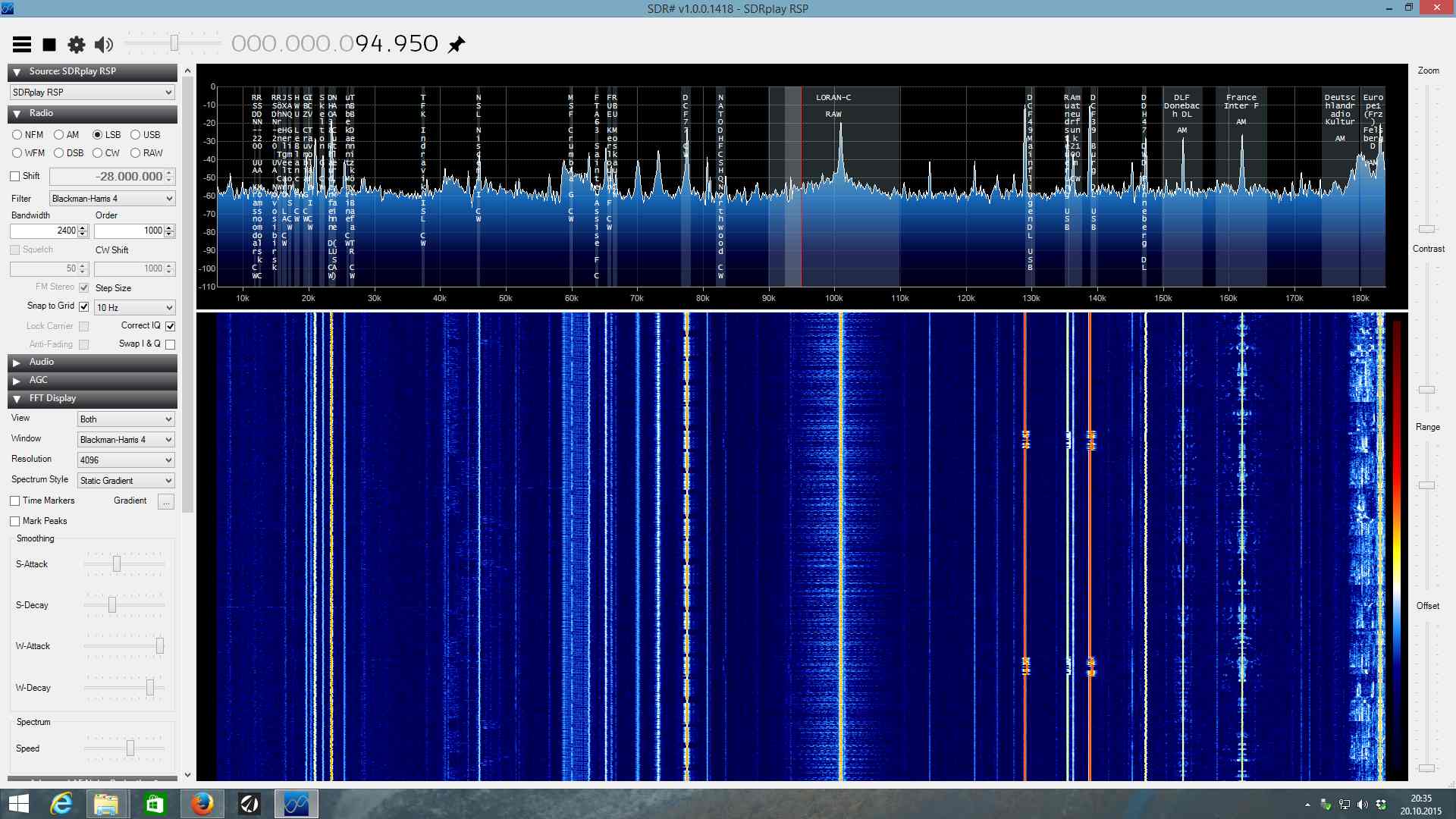Adjust the volume slider in the toolbar
Image resolution: width=1456 pixels, height=819 pixels.
click(x=174, y=43)
